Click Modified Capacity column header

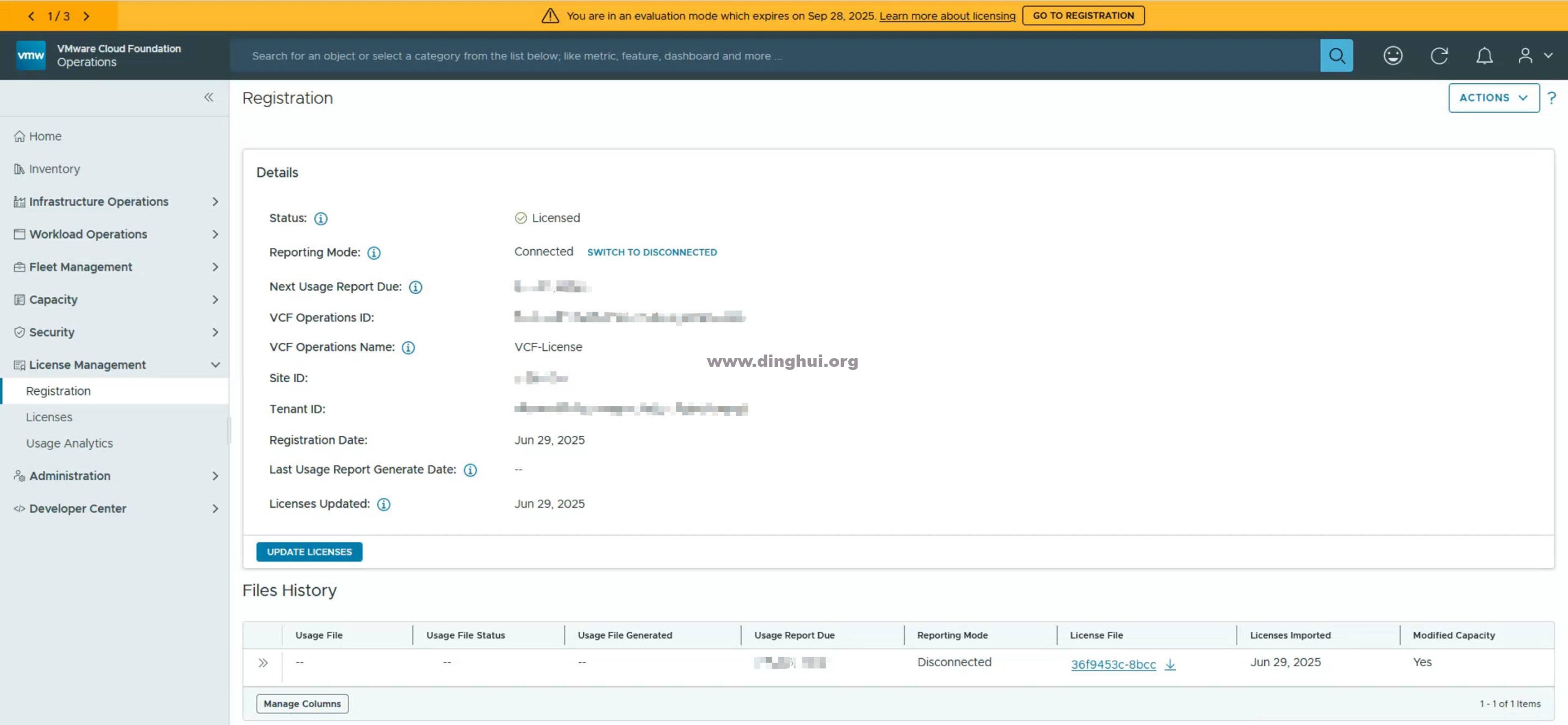tap(1453, 636)
